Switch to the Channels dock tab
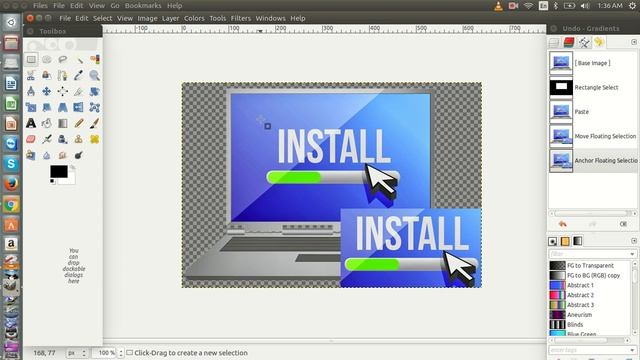The height and width of the screenshot is (360, 640). [569, 42]
